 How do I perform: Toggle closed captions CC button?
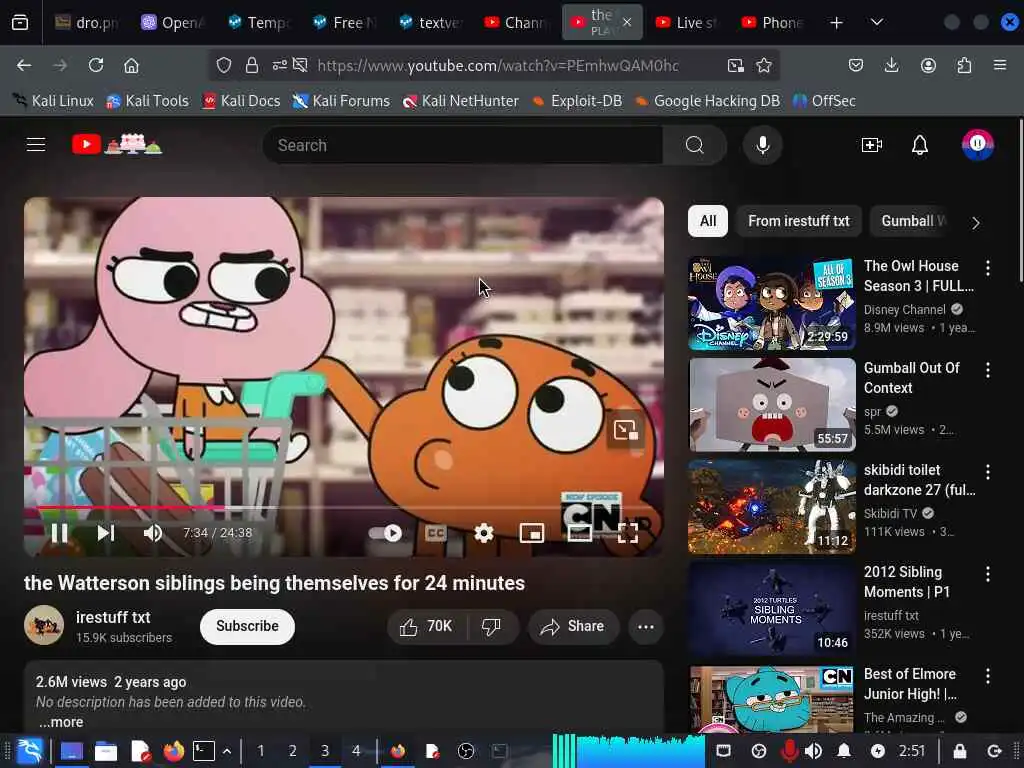pyautogui.click(x=436, y=533)
